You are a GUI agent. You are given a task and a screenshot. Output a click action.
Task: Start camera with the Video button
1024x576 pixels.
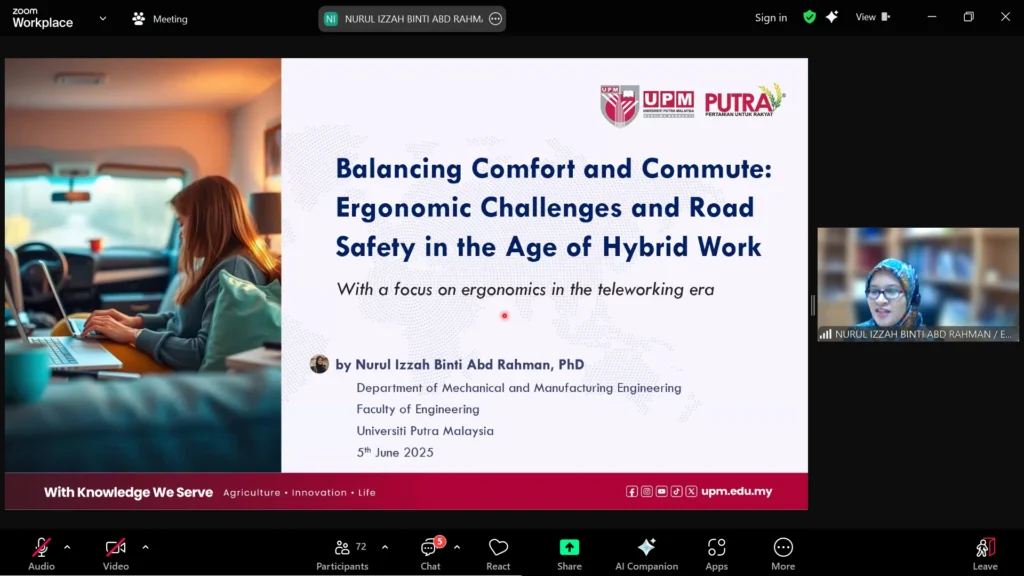(116, 554)
